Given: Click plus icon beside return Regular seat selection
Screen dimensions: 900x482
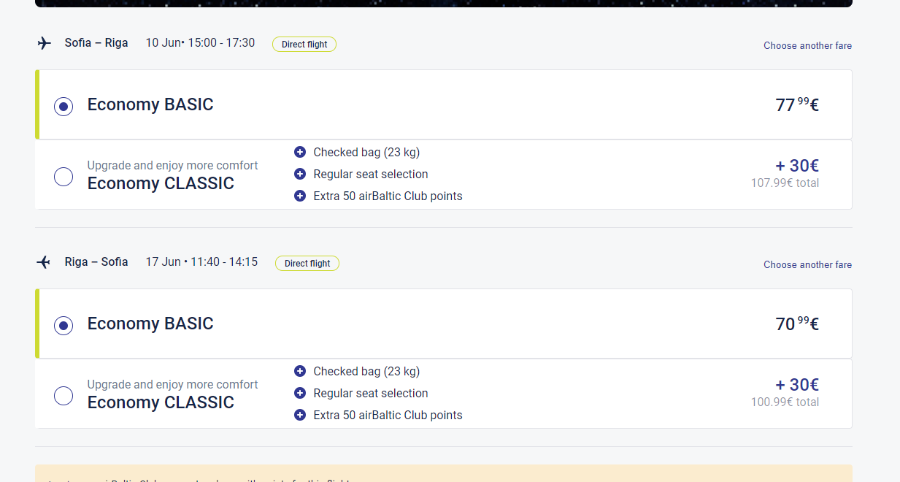Looking at the screenshot, I should click(x=300, y=393).
